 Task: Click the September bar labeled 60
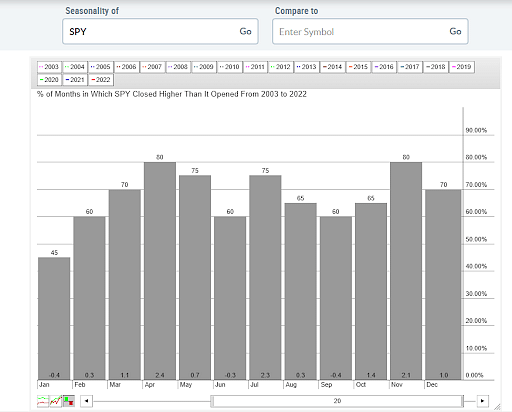click(x=336, y=298)
